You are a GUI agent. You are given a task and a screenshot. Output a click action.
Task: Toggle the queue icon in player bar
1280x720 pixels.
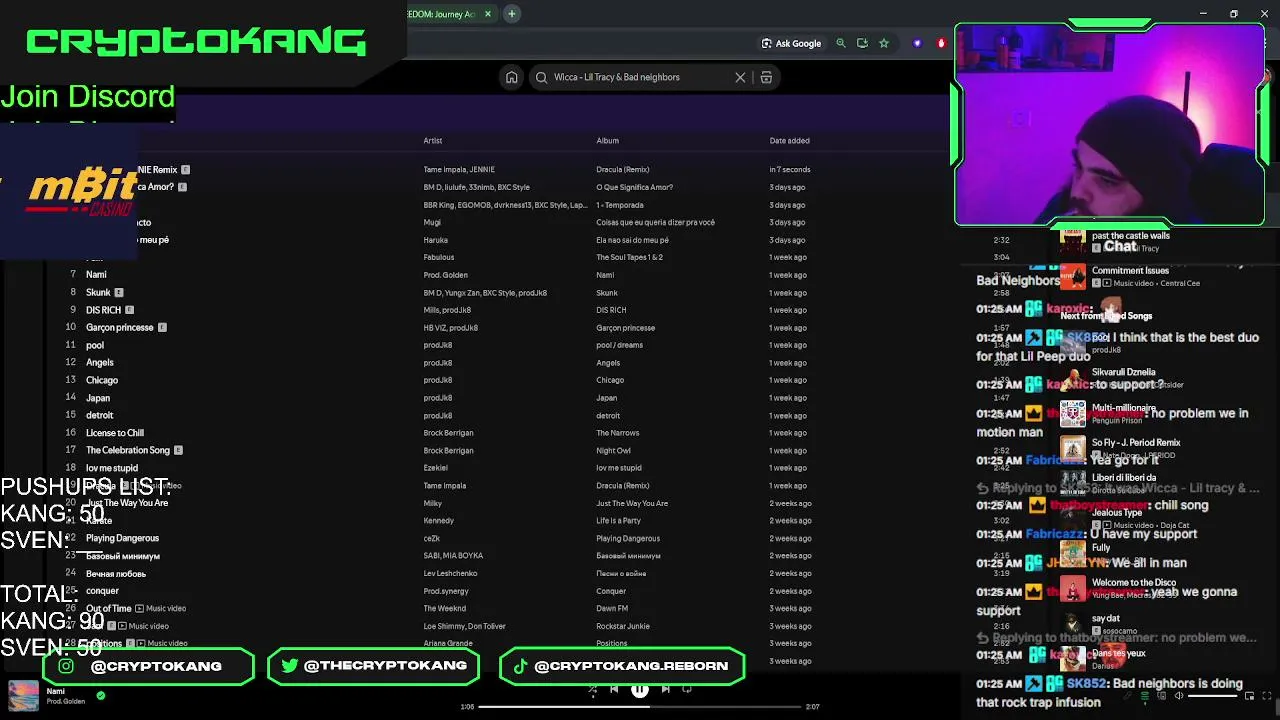click(x=1145, y=696)
